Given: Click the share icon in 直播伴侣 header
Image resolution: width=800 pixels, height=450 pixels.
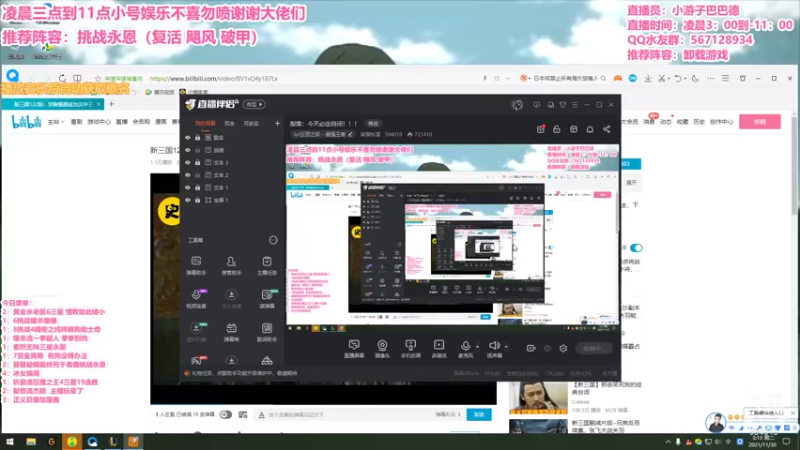Looking at the screenshot, I should point(607,129).
